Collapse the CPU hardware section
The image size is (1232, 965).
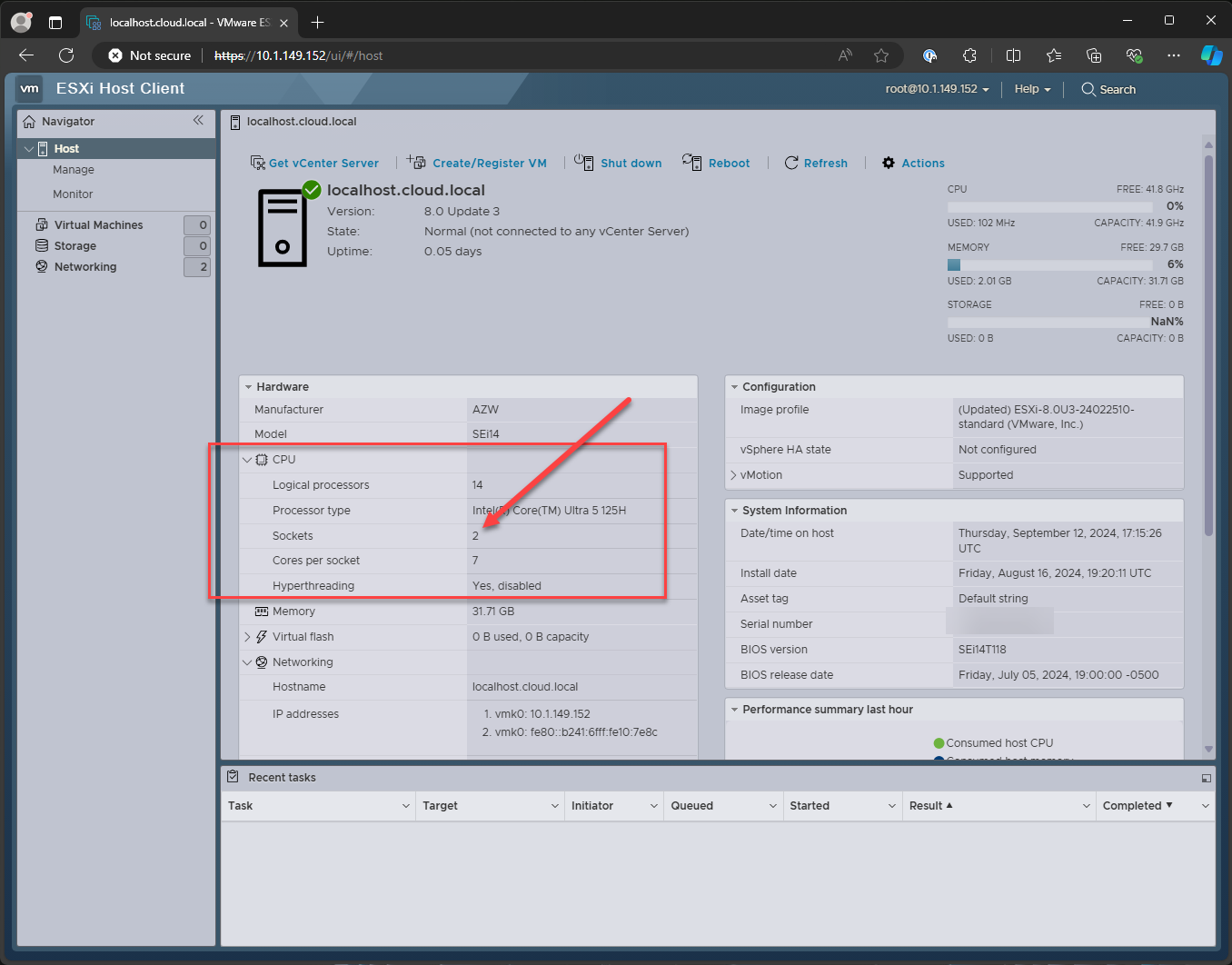247,460
